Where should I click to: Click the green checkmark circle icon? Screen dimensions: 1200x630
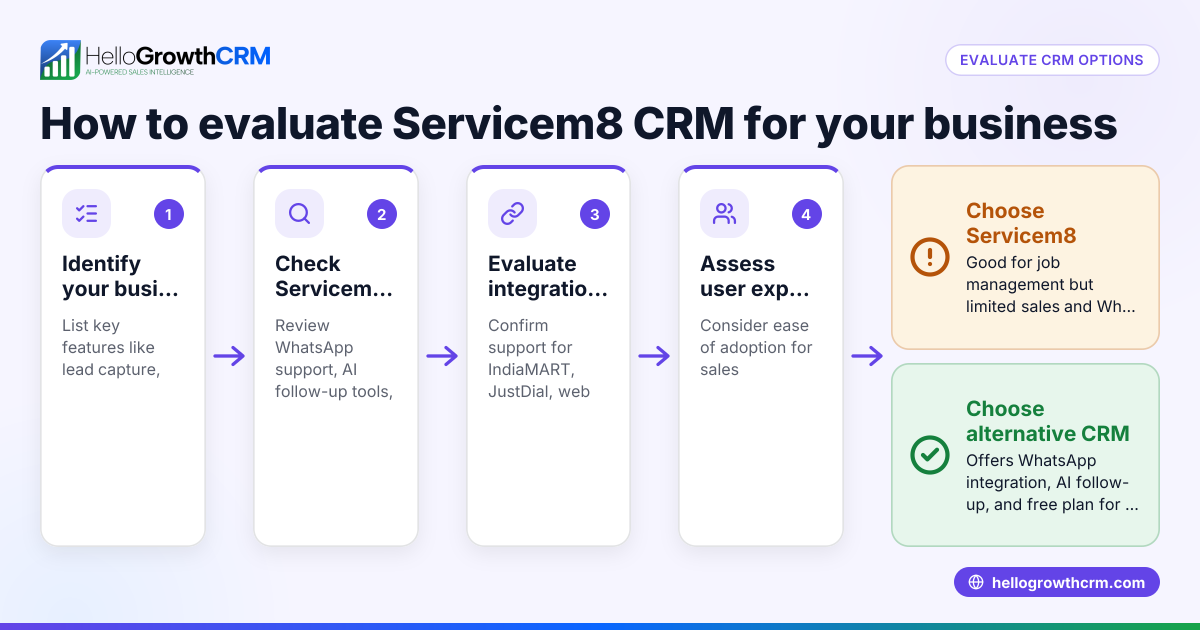[930, 455]
